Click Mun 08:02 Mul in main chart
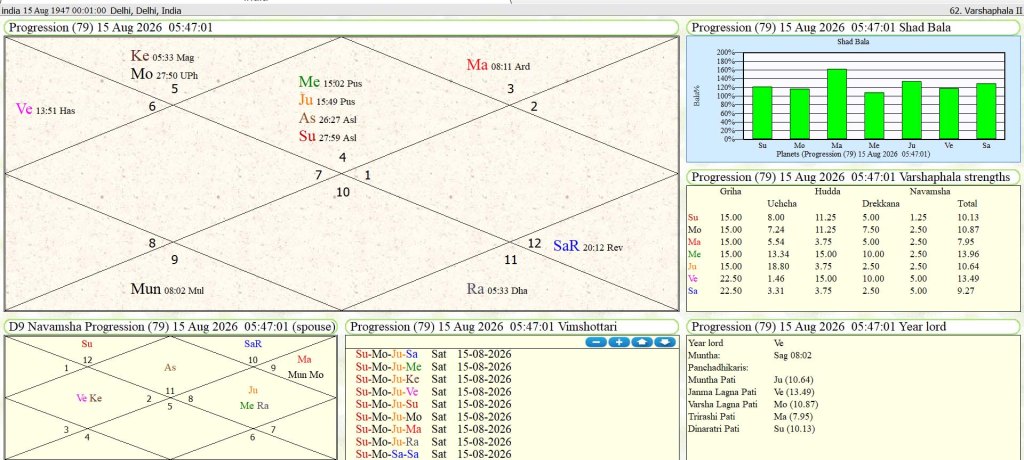This screenshot has height=460, width=1024. click(x=167, y=289)
